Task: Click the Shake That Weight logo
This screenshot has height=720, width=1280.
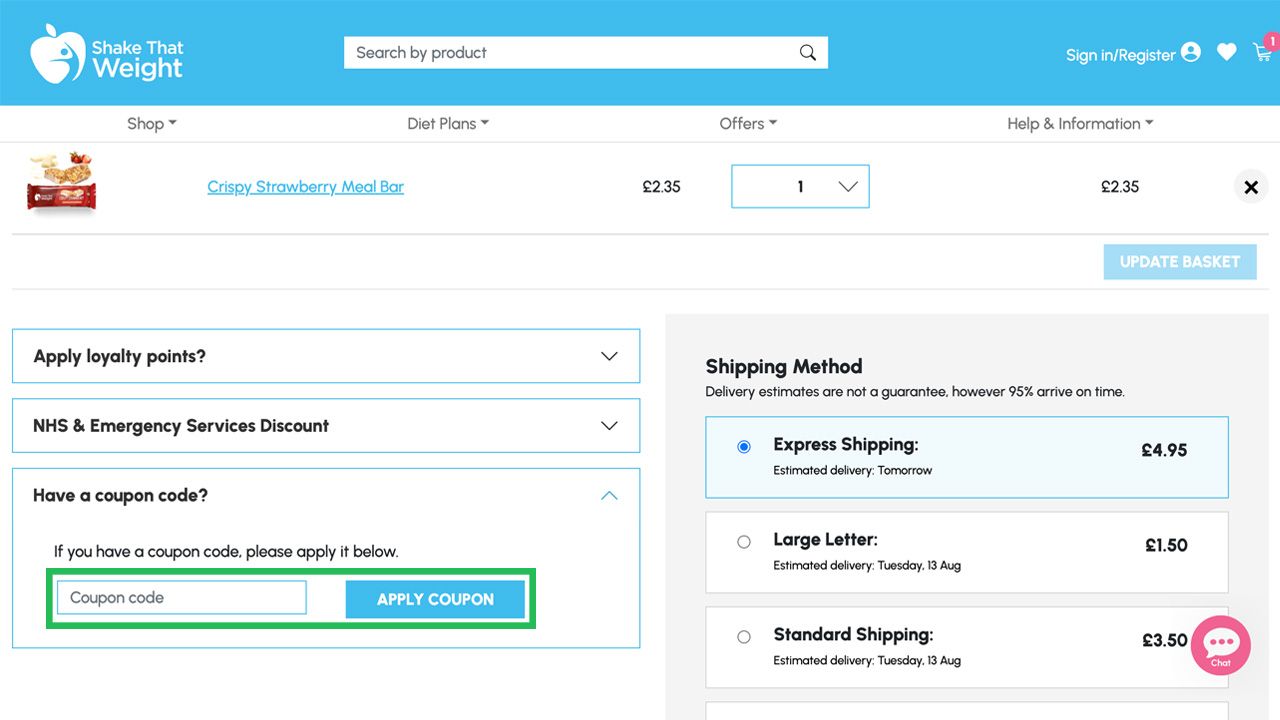Action: pyautogui.click(x=107, y=54)
